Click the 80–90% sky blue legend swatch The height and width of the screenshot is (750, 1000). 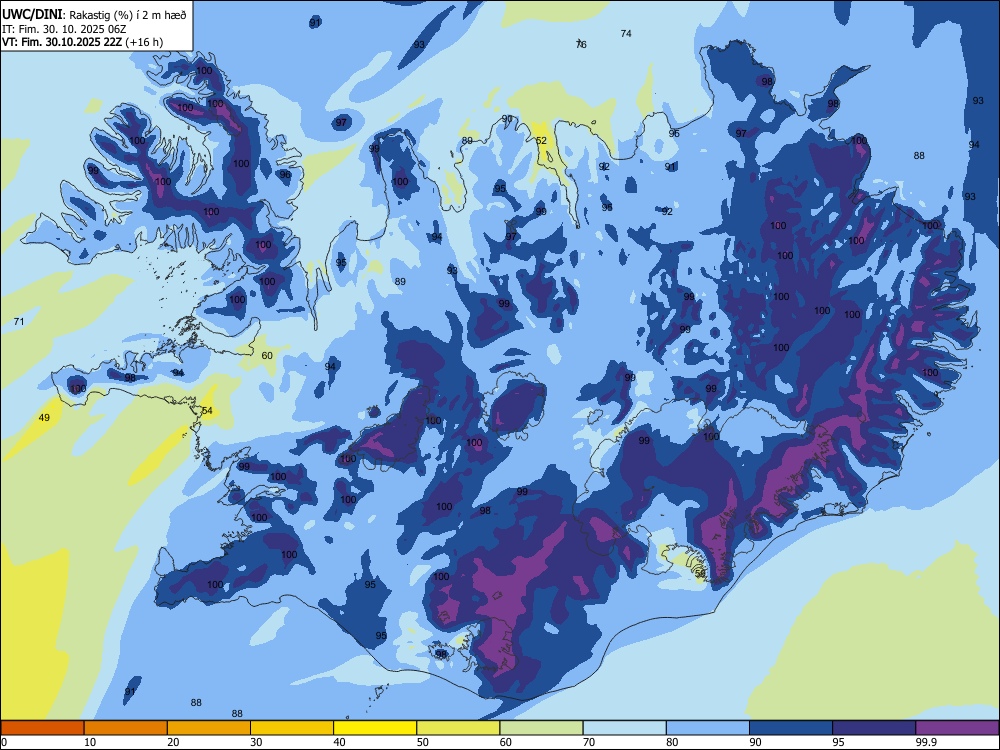[708, 728]
